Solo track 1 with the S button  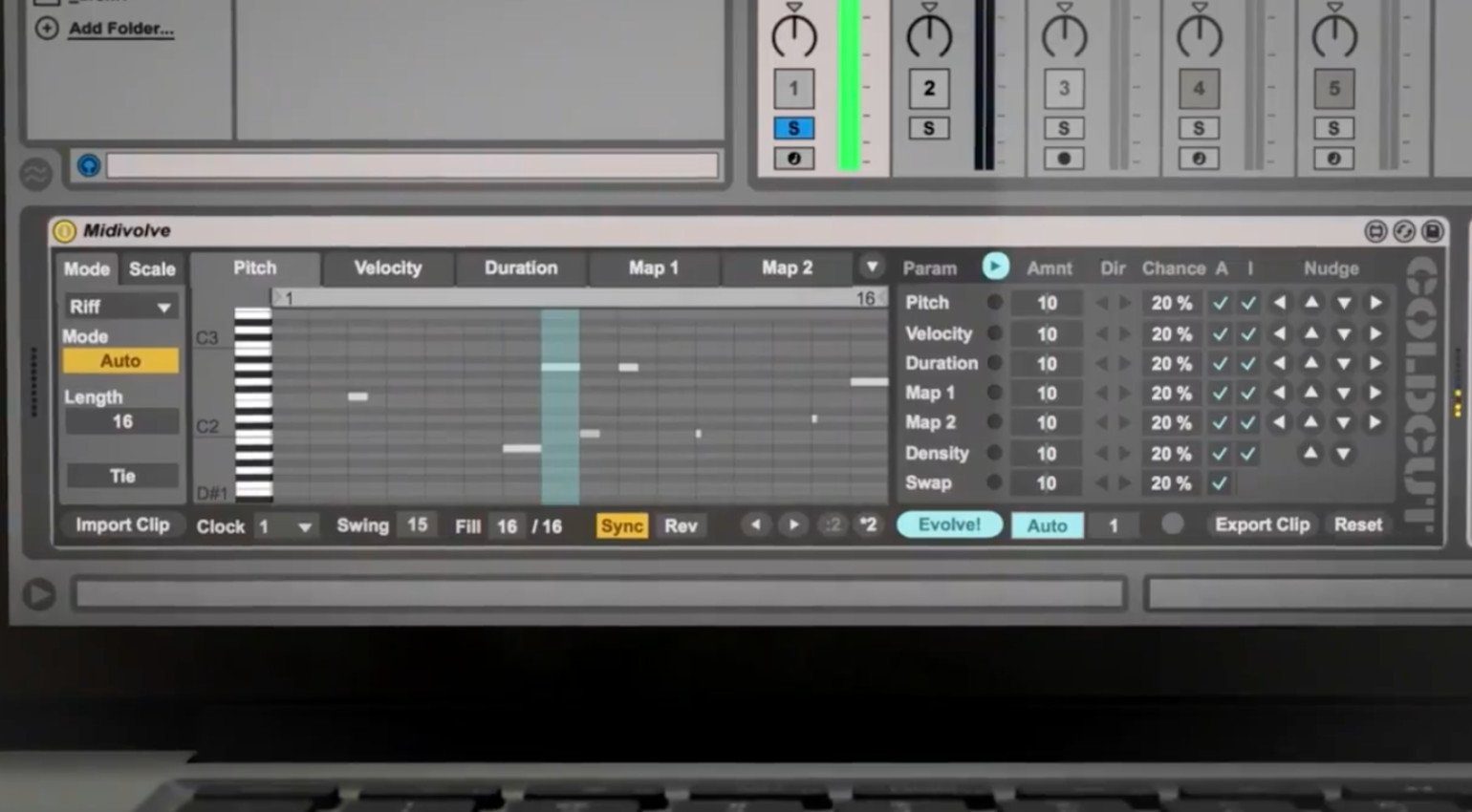click(x=793, y=128)
